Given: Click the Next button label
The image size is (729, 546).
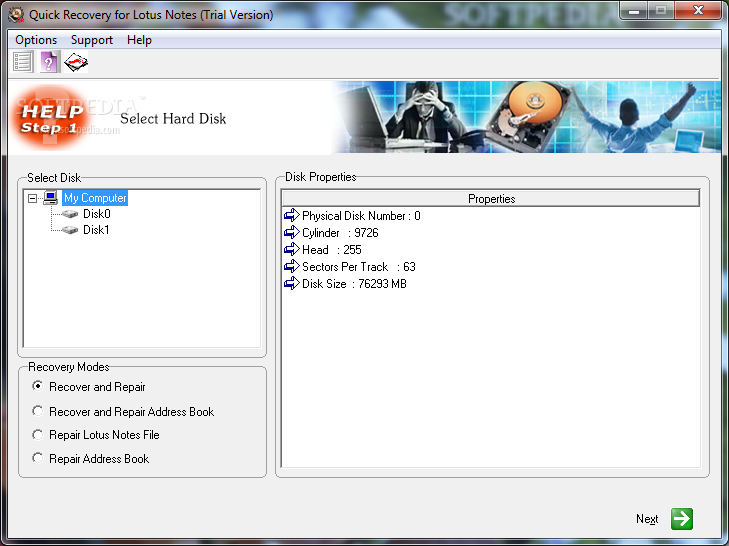Looking at the screenshot, I should coord(647,519).
